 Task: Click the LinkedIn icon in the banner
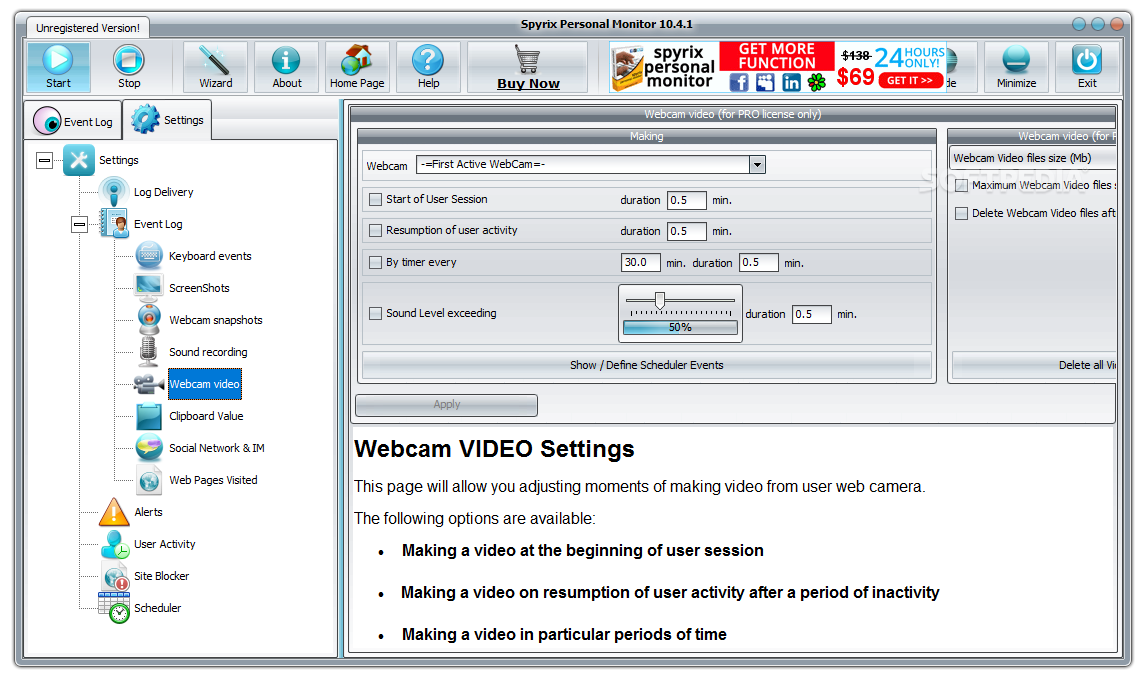tap(791, 82)
